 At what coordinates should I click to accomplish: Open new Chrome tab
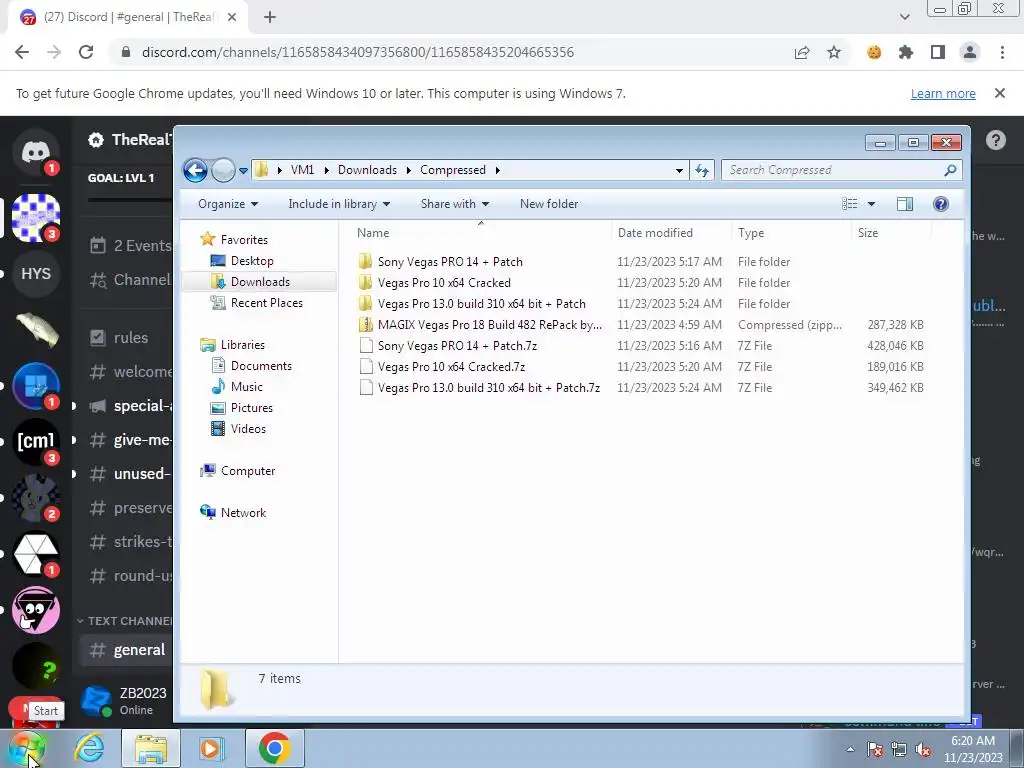(270, 17)
